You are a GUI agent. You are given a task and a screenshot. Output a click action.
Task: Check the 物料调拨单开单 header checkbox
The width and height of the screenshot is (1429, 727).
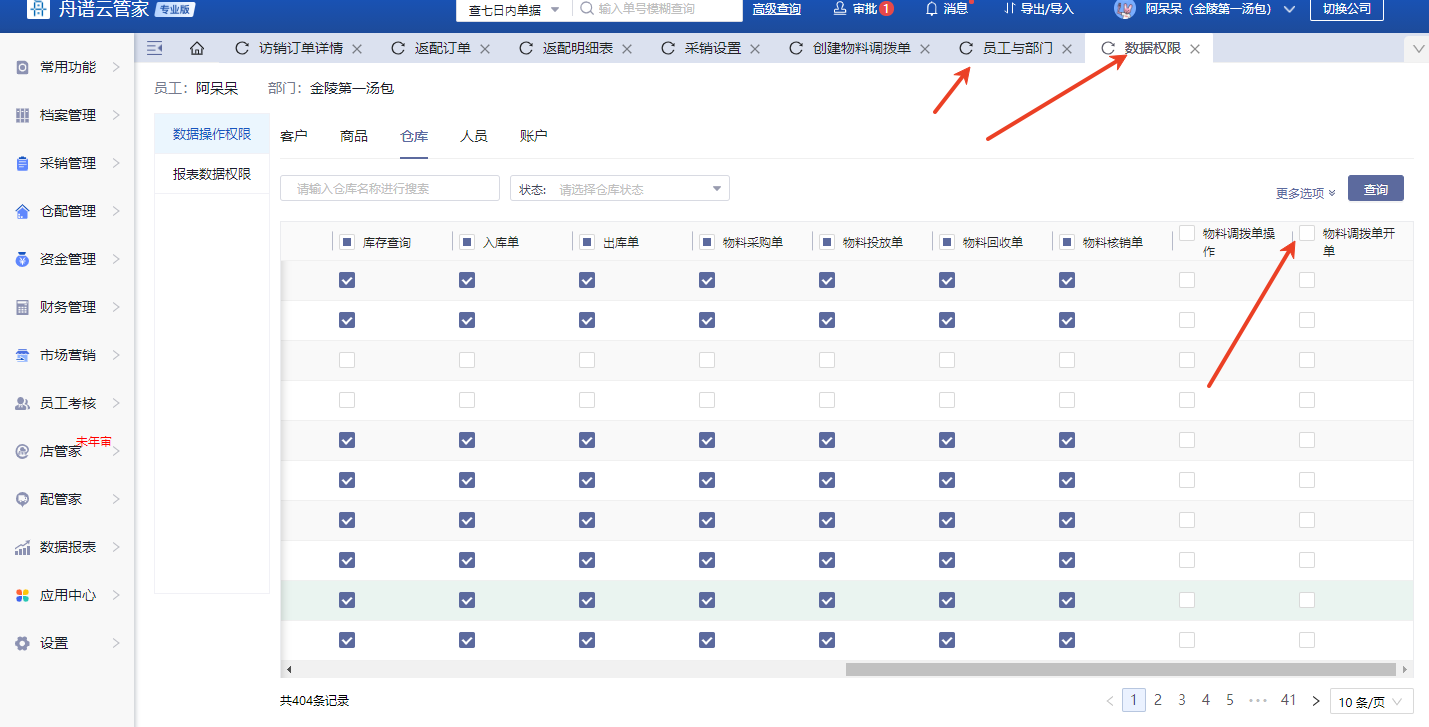pyautogui.click(x=1307, y=233)
